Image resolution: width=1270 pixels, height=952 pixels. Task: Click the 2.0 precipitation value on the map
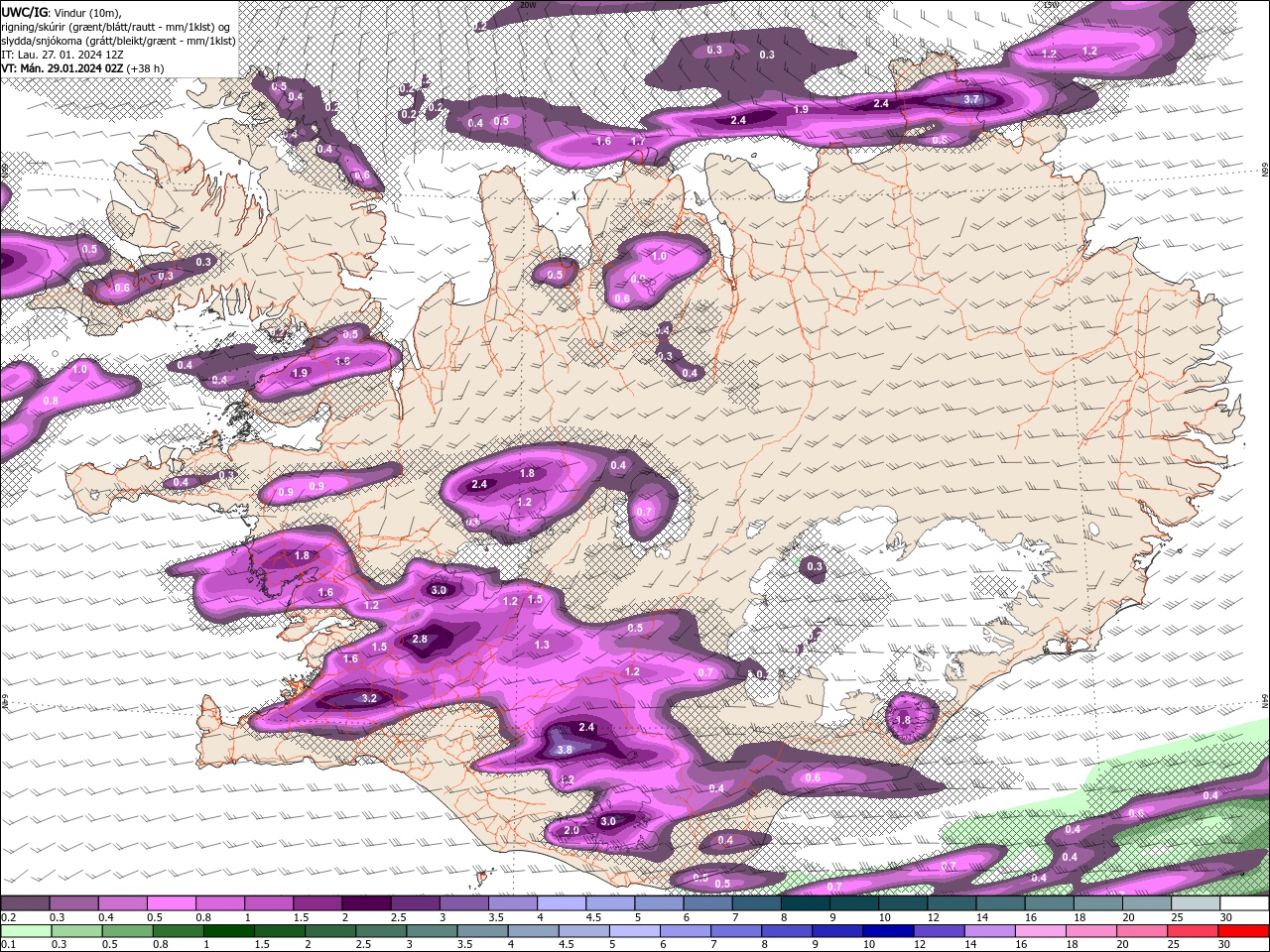(571, 830)
